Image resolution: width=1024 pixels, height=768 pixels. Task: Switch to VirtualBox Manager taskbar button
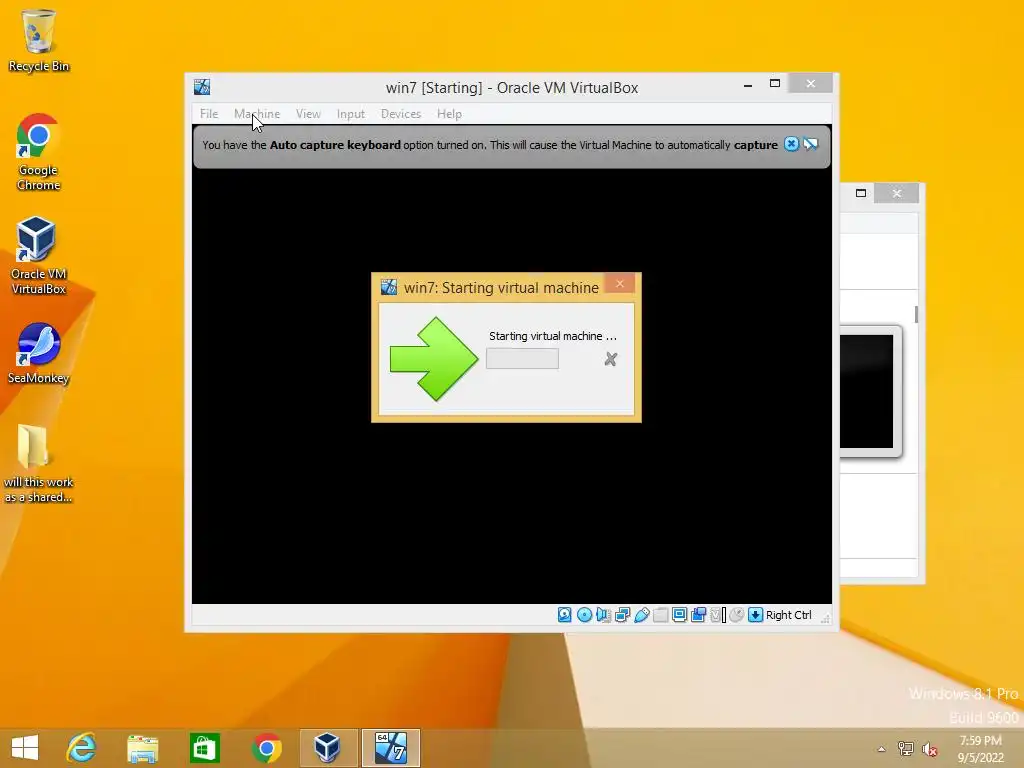pyautogui.click(x=328, y=748)
